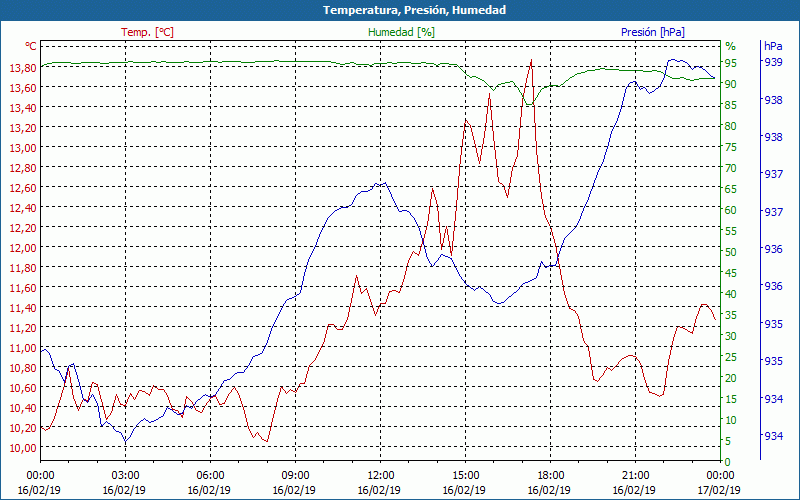Click green humidity axis value "50"

point(731,252)
